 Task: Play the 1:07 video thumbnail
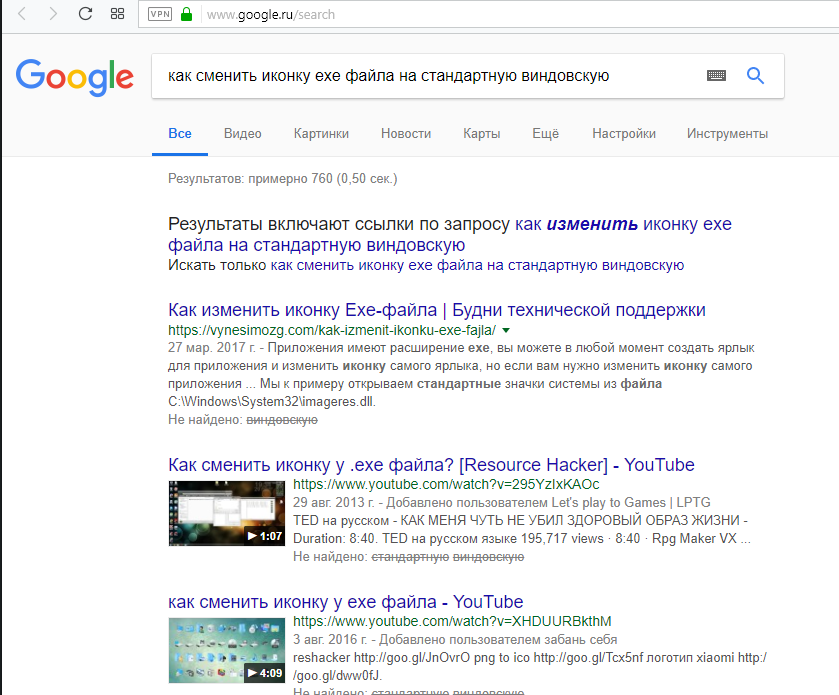point(227,513)
